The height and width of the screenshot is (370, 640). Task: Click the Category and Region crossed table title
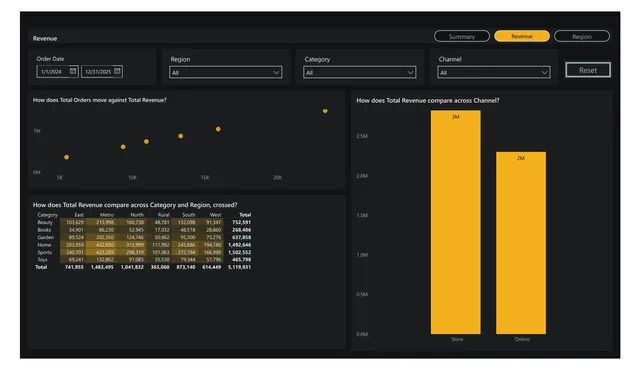click(x=135, y=205)
